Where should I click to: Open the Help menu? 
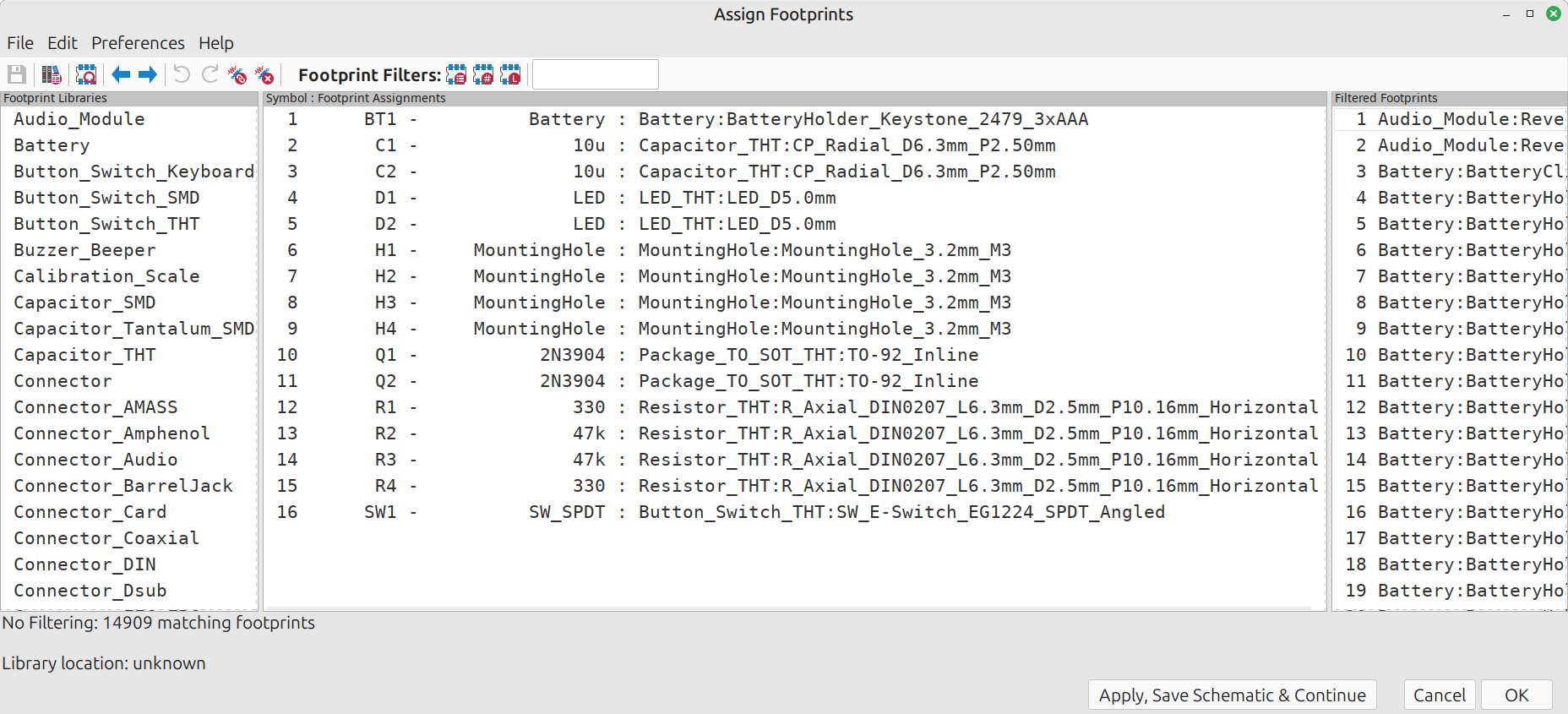point(216,43)
